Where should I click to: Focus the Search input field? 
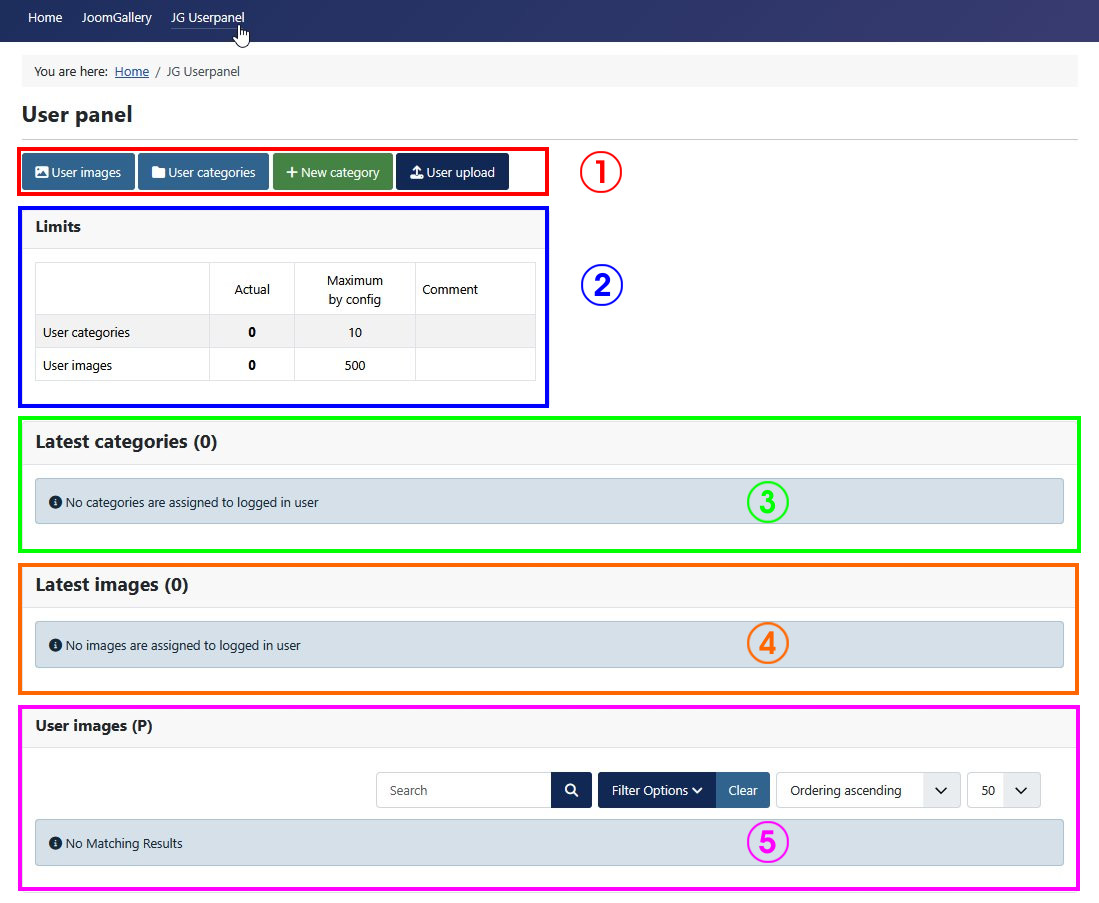[463, 790]
